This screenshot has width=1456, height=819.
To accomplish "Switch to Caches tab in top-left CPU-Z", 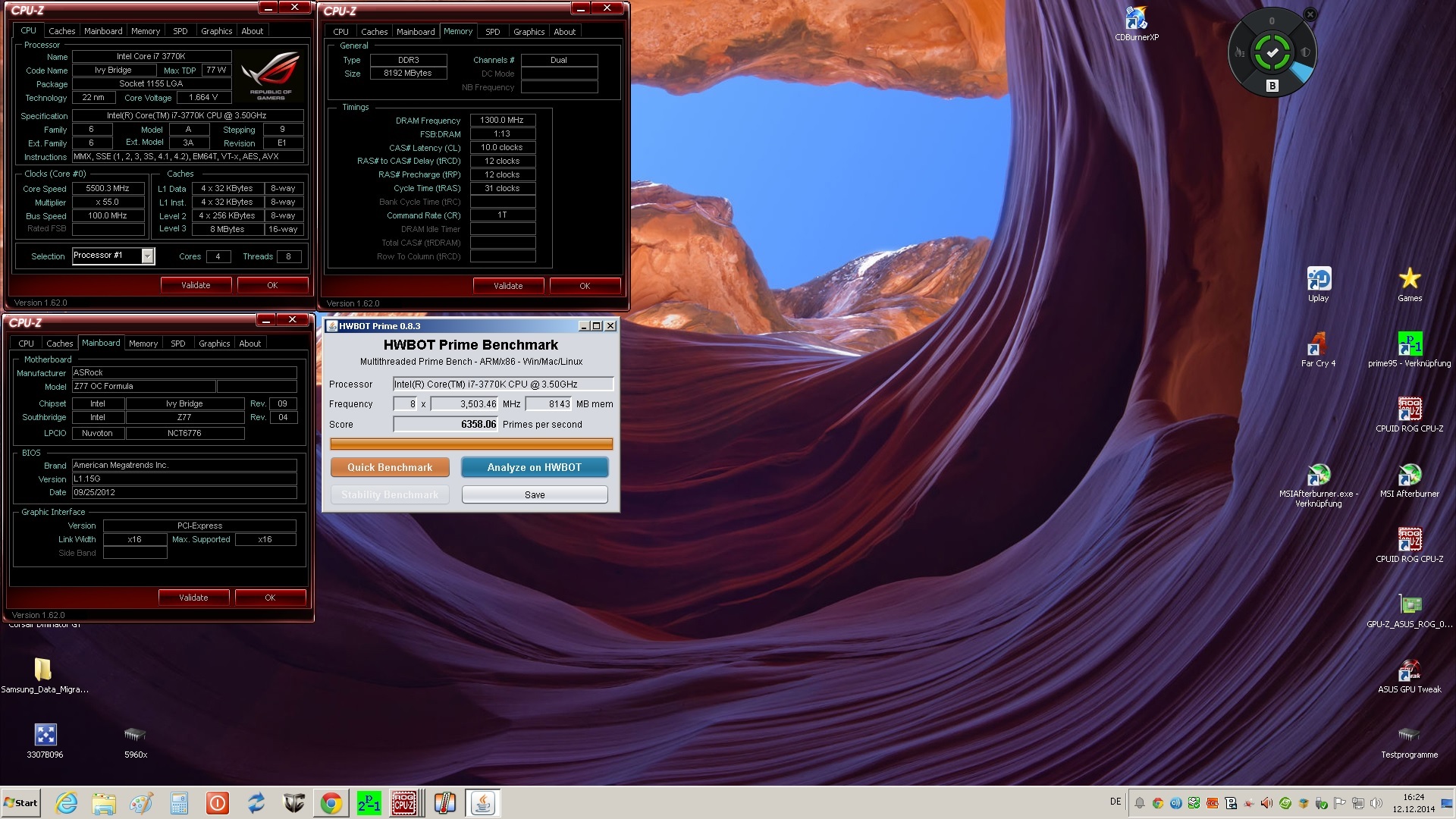I will (x=61, y=31).
